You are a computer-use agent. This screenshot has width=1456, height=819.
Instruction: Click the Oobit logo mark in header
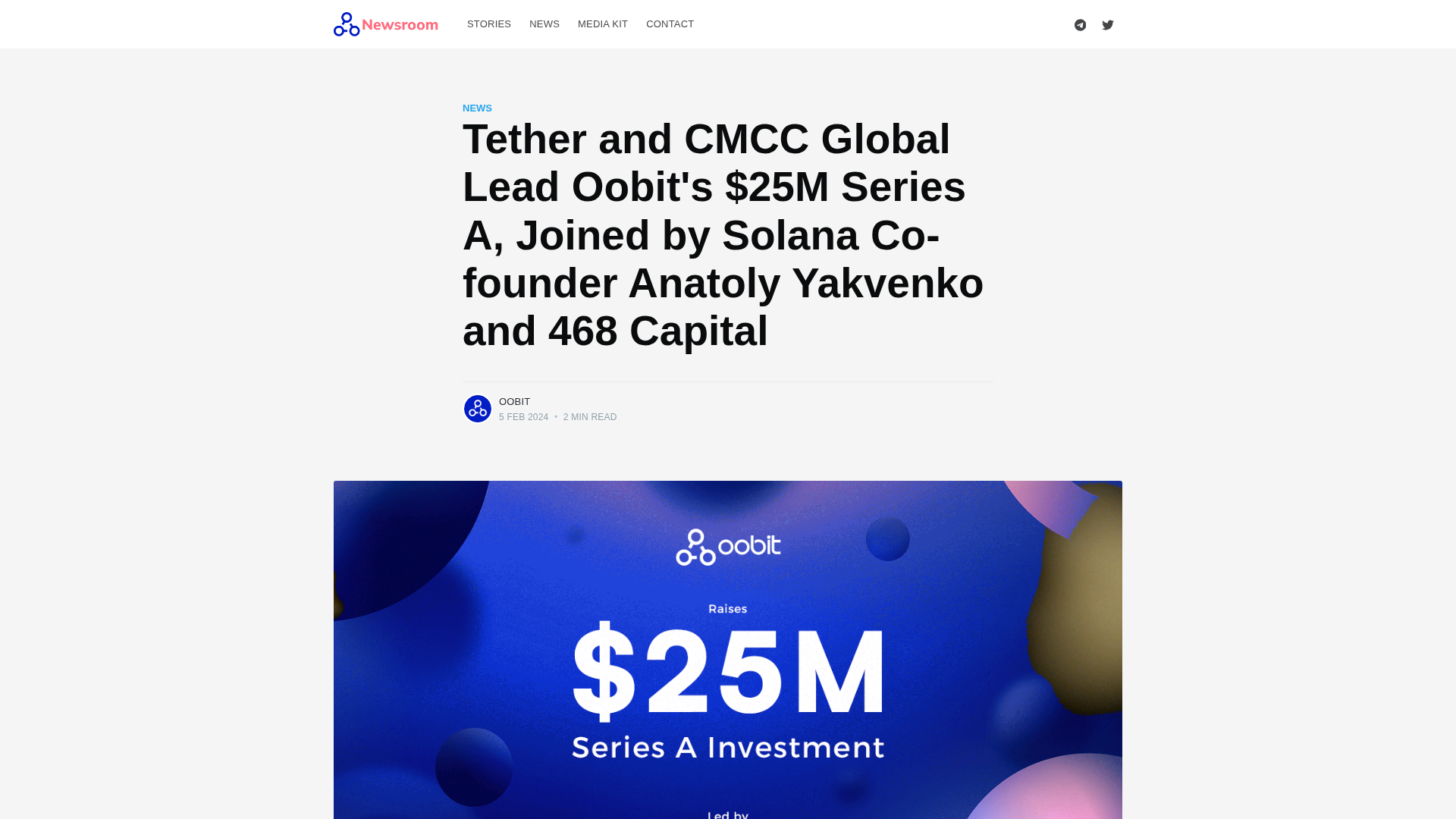[x=347, y=24]
